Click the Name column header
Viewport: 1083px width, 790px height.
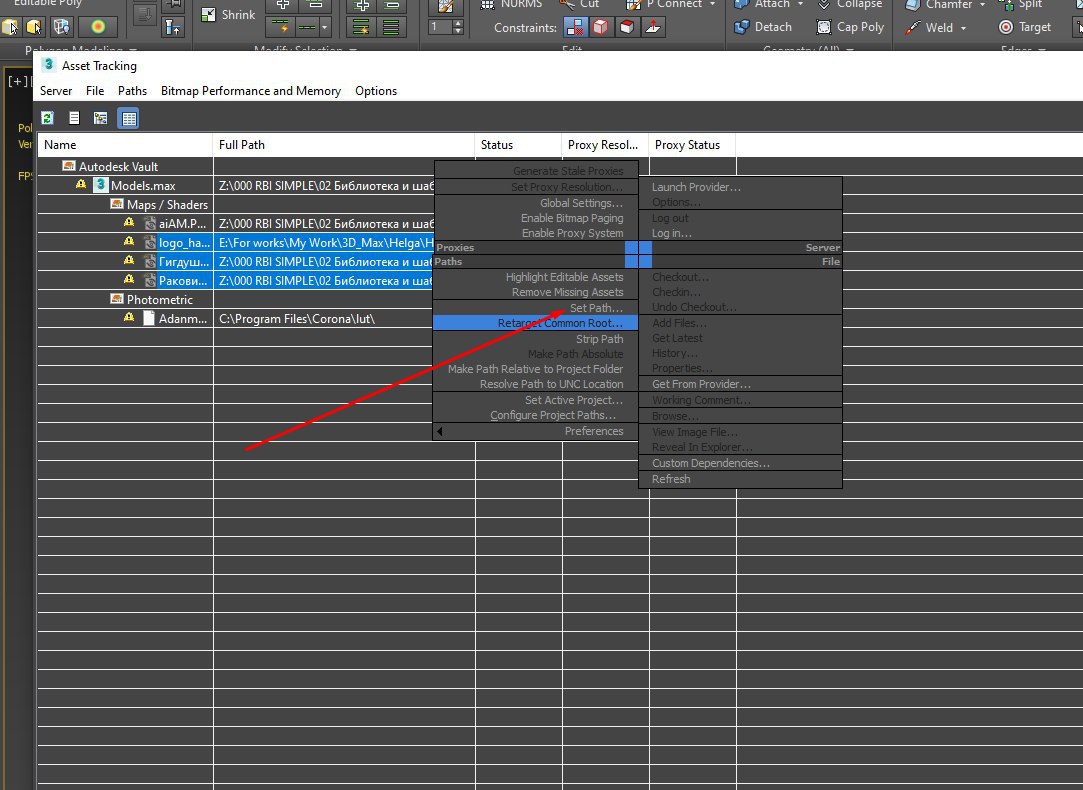tap(125, 144)
